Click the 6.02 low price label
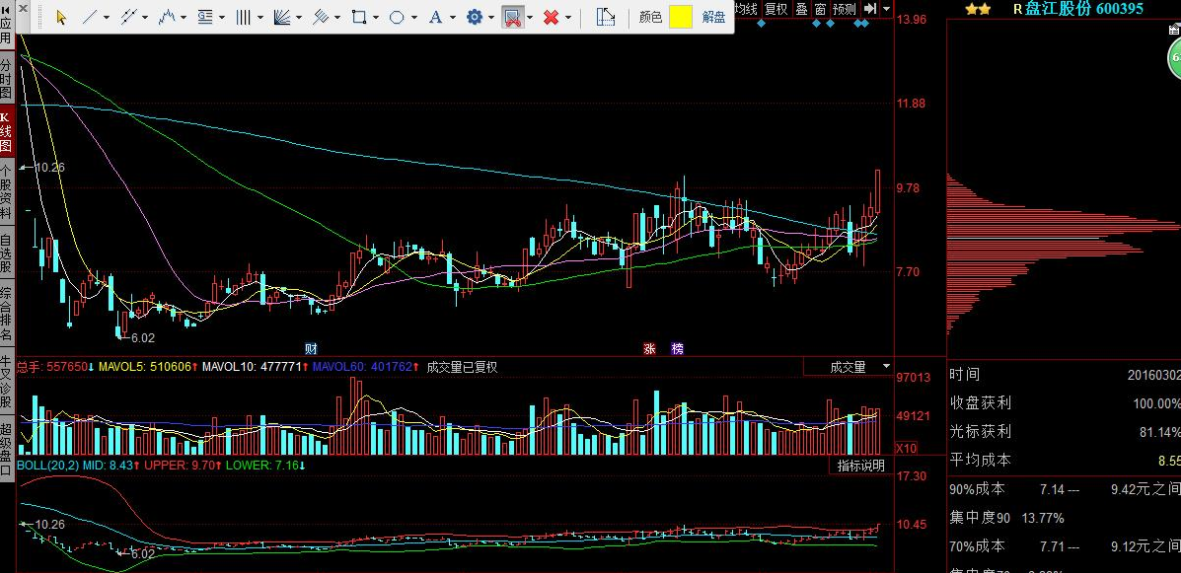Screen dimensions: 1181x573 142,338
